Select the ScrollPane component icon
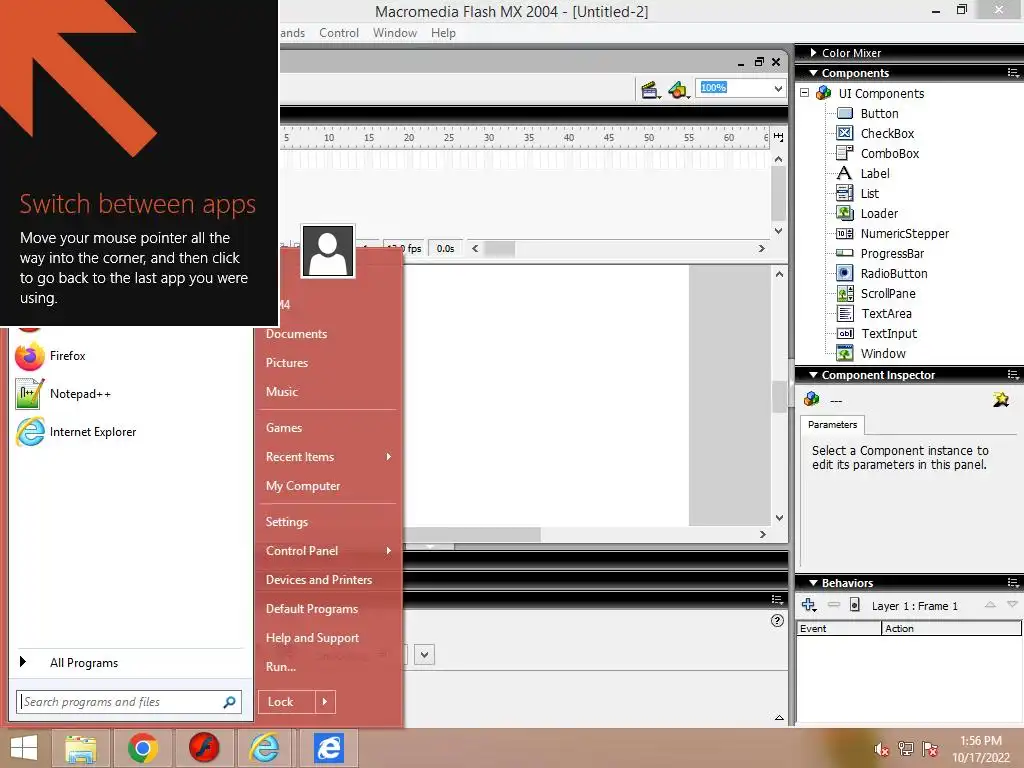This screenshot has height=768, width=1024. 844,293
